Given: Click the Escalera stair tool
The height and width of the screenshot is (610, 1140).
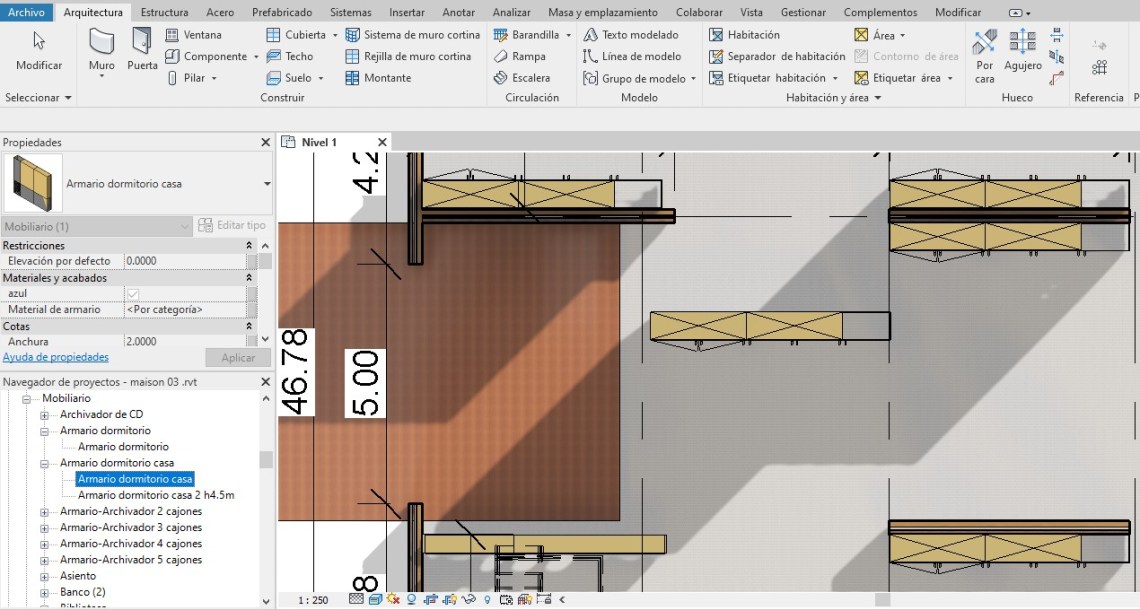Looking at the screenshot, I should (x=522, y=78).
